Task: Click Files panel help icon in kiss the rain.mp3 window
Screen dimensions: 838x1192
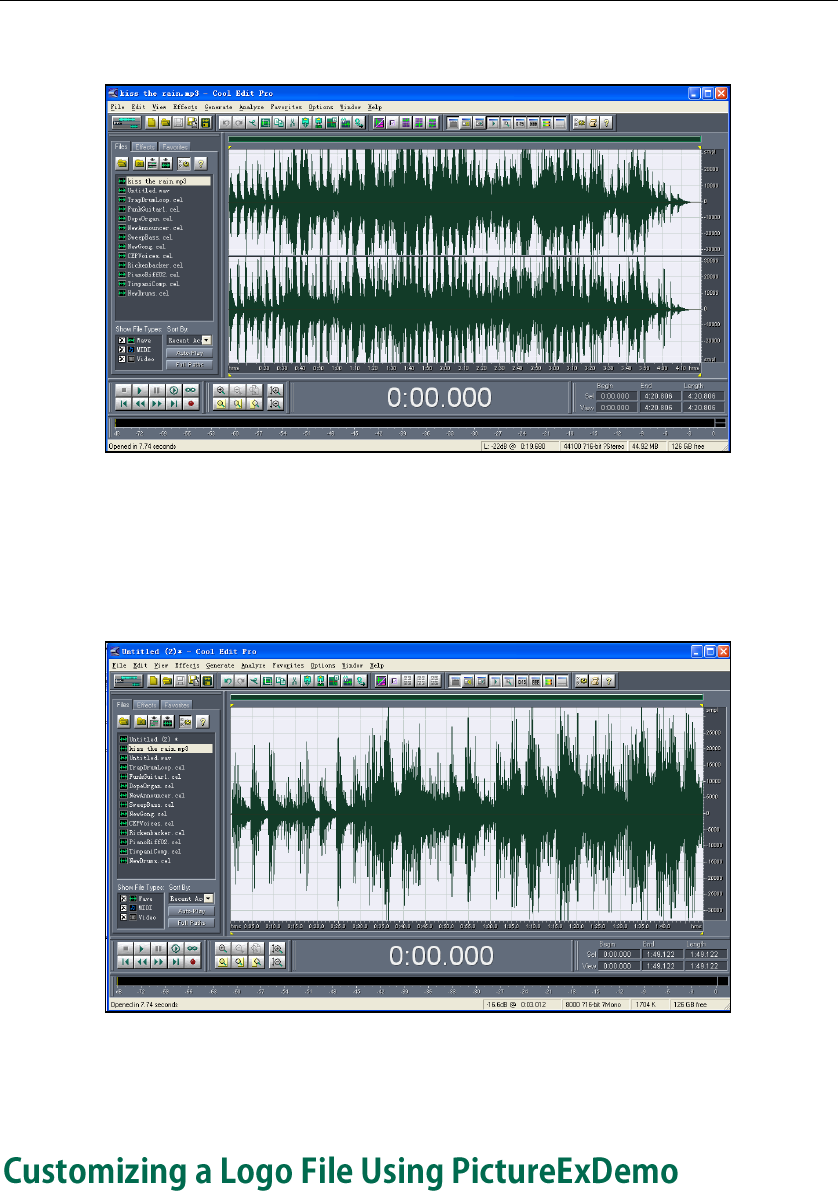Action: 201,163
